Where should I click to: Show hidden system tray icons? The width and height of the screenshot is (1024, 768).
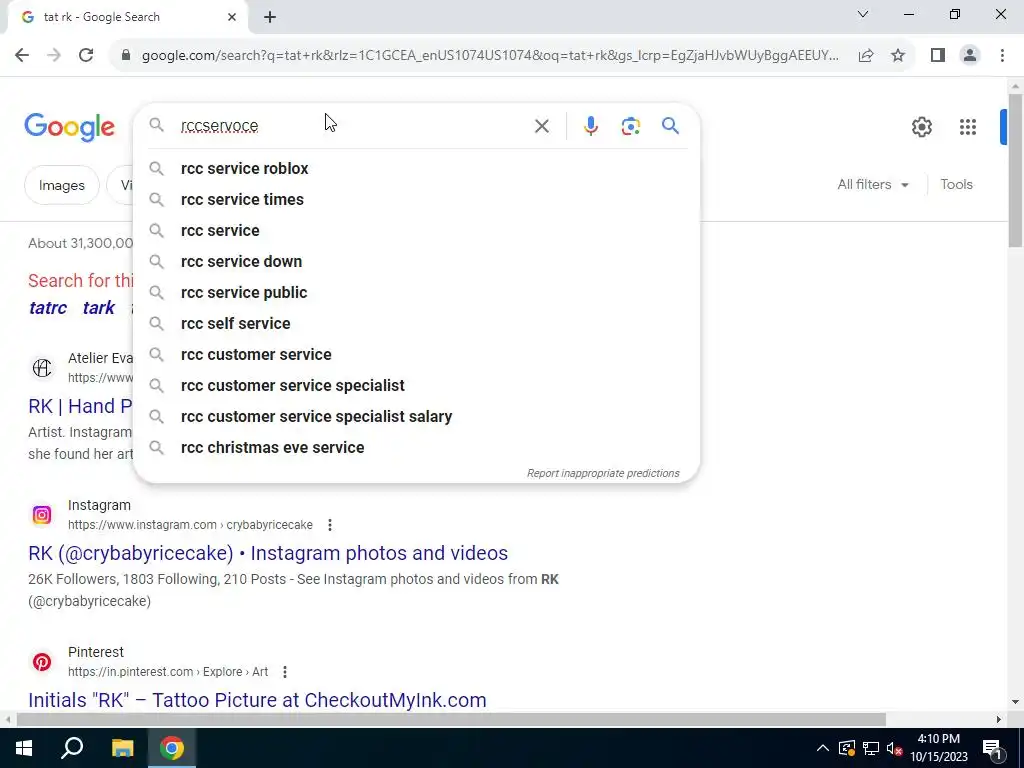click(823, 748)
